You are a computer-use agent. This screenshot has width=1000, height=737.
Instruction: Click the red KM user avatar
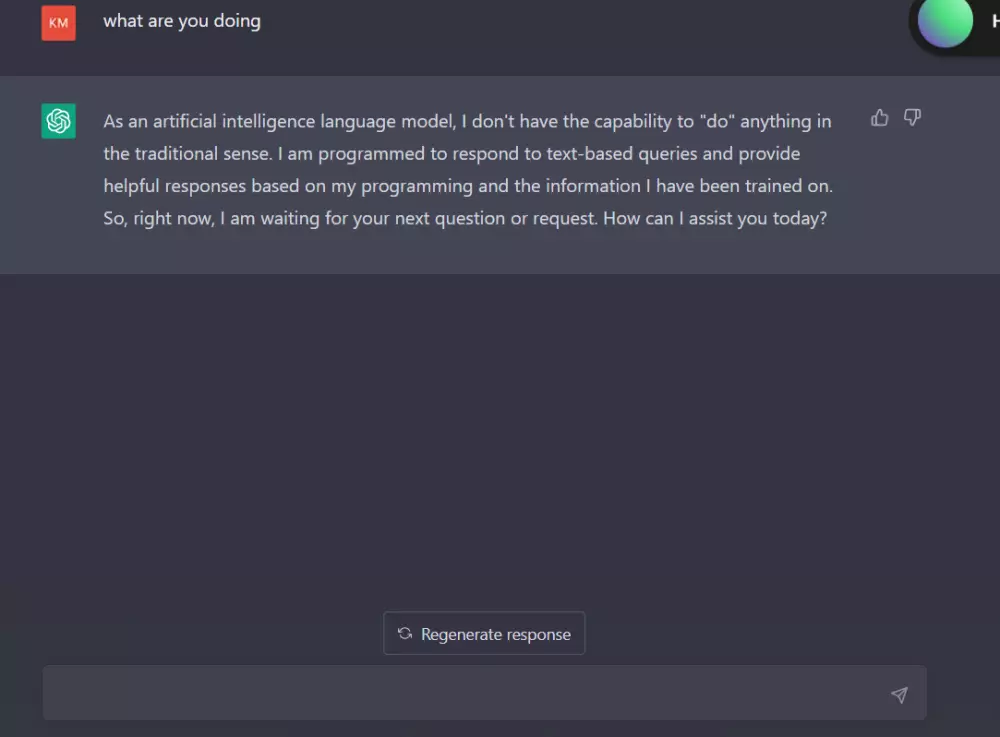pos(59,23)
